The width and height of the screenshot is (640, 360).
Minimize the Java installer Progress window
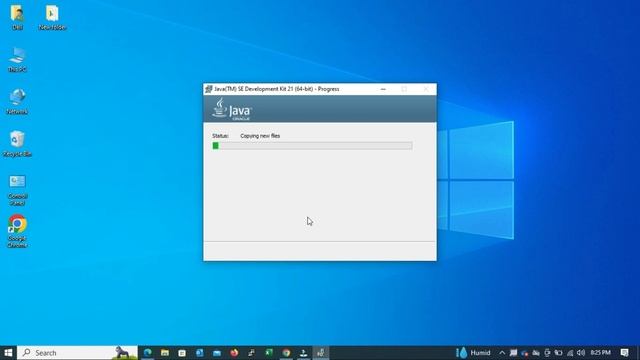(383, 89)
